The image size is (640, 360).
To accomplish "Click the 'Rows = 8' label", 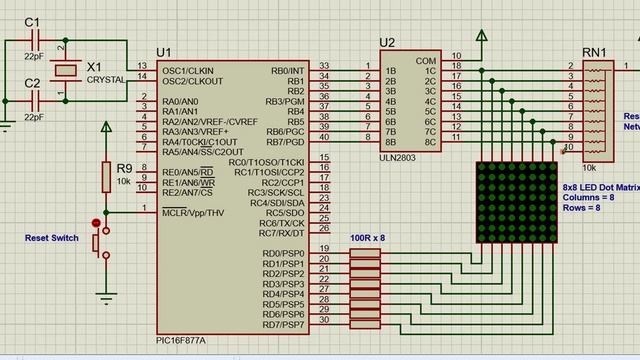I will coord(581,208).
